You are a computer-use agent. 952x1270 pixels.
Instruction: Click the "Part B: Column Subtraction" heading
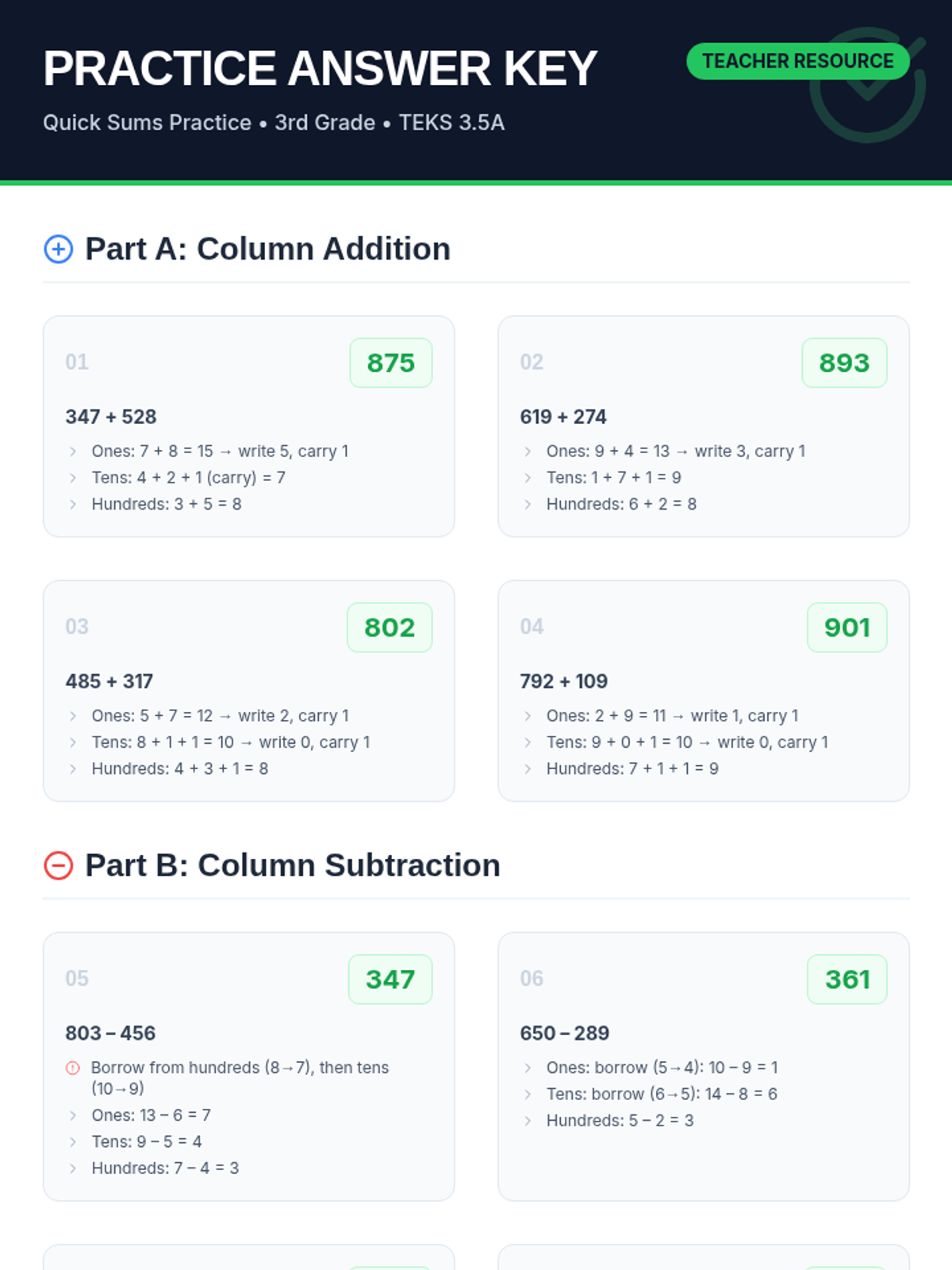click(x=292, y=865)
